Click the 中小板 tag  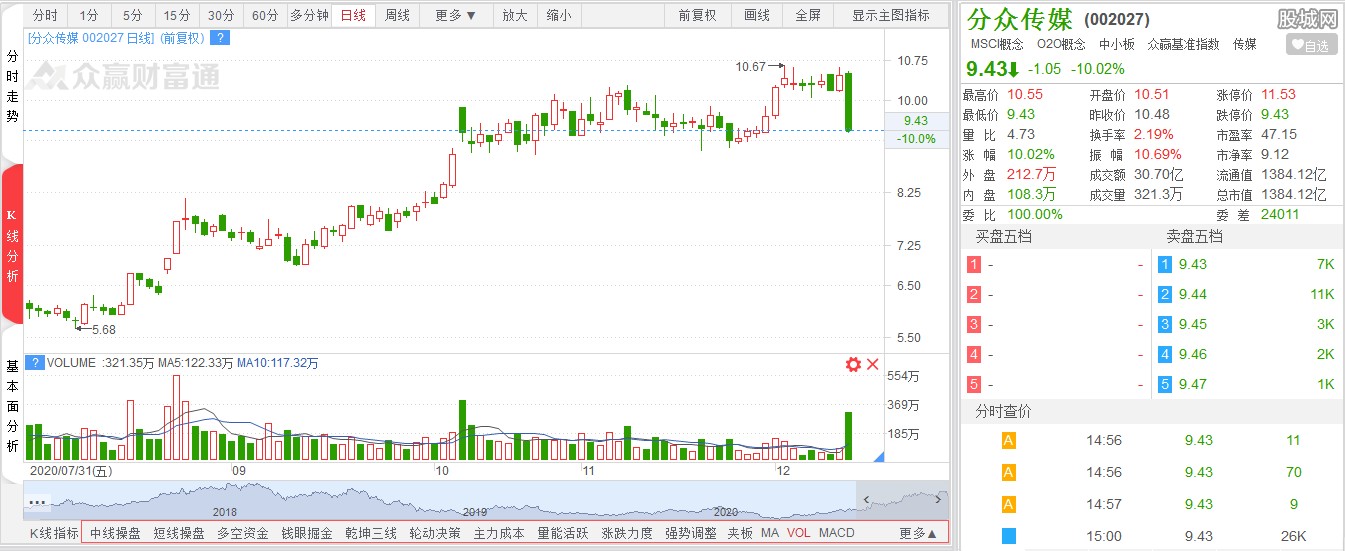1117,44
